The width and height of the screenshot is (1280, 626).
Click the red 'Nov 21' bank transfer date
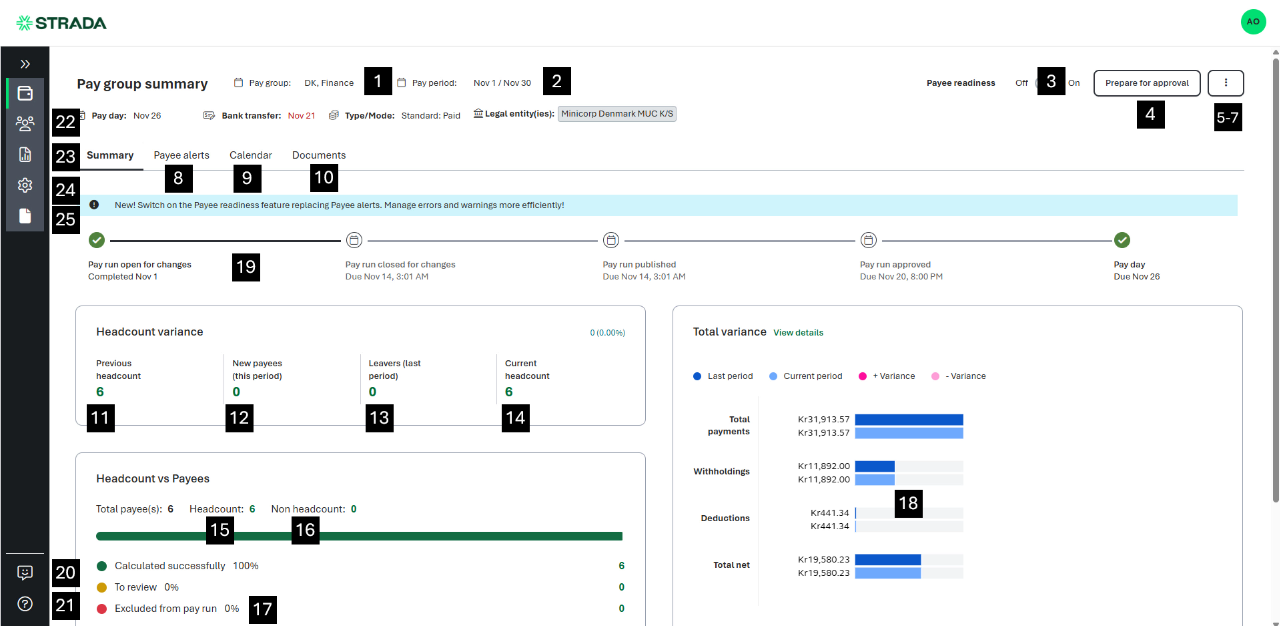pos(301,115)
